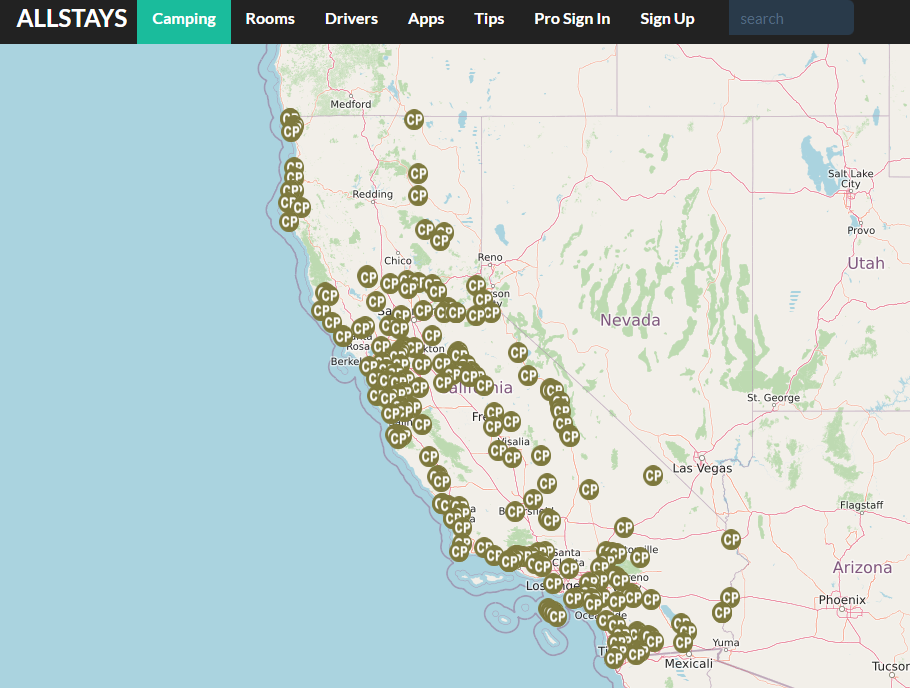Select the CP marker east of Visalia label
910x688 pixels.
pyautogui.click(x=541, y=456)
